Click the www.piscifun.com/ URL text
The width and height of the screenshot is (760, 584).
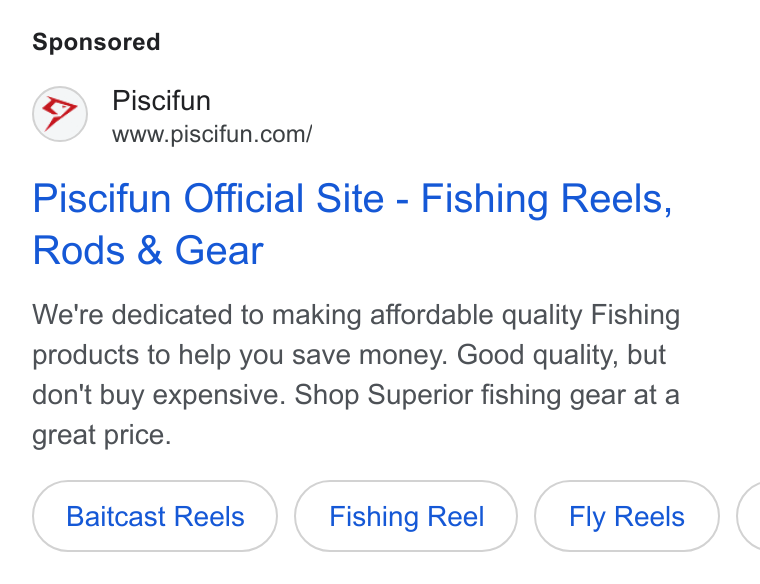click(212, 134)
